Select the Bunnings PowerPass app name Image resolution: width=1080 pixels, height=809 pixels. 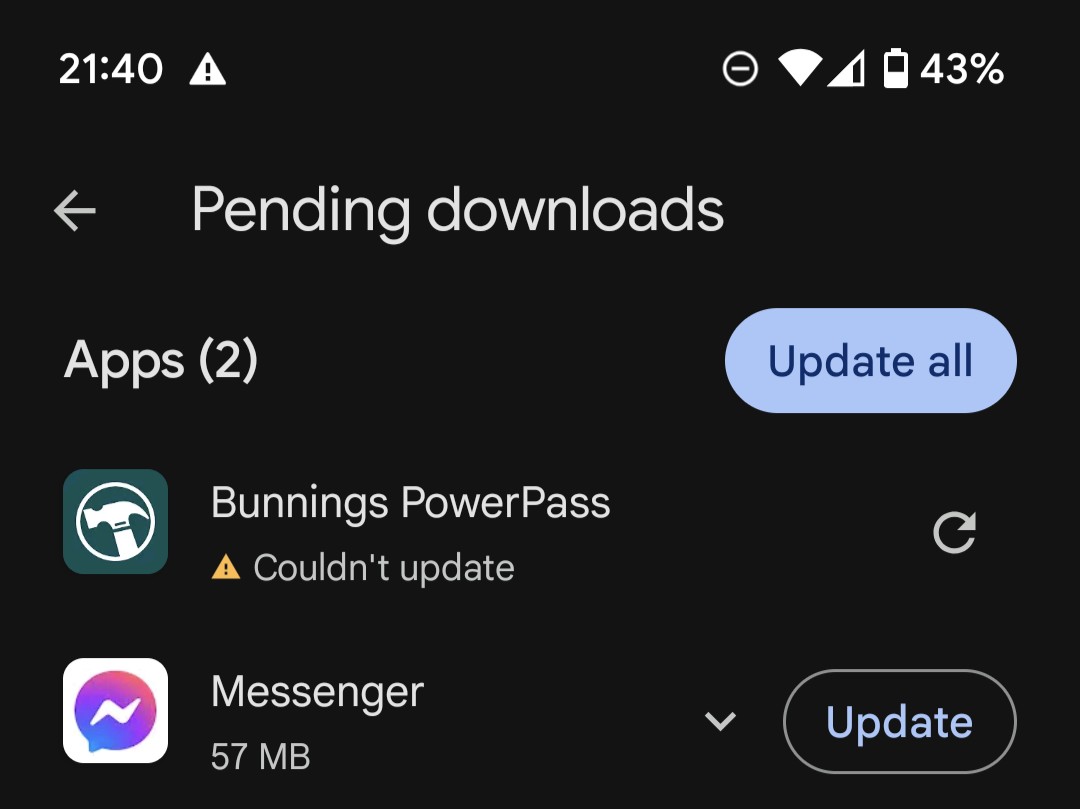(411, 503)
